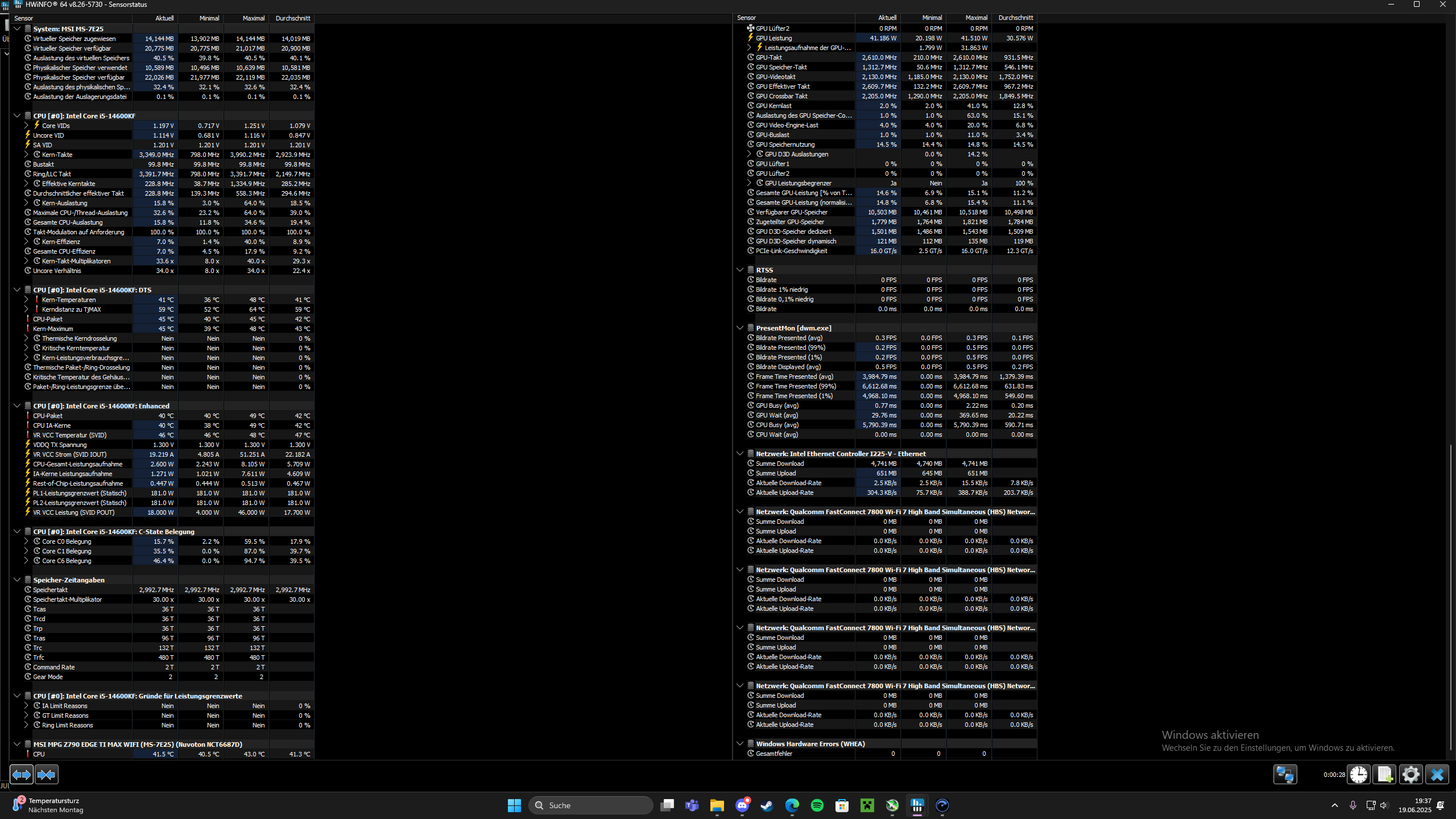Close sensor status with the blue X

point(1437,774)
